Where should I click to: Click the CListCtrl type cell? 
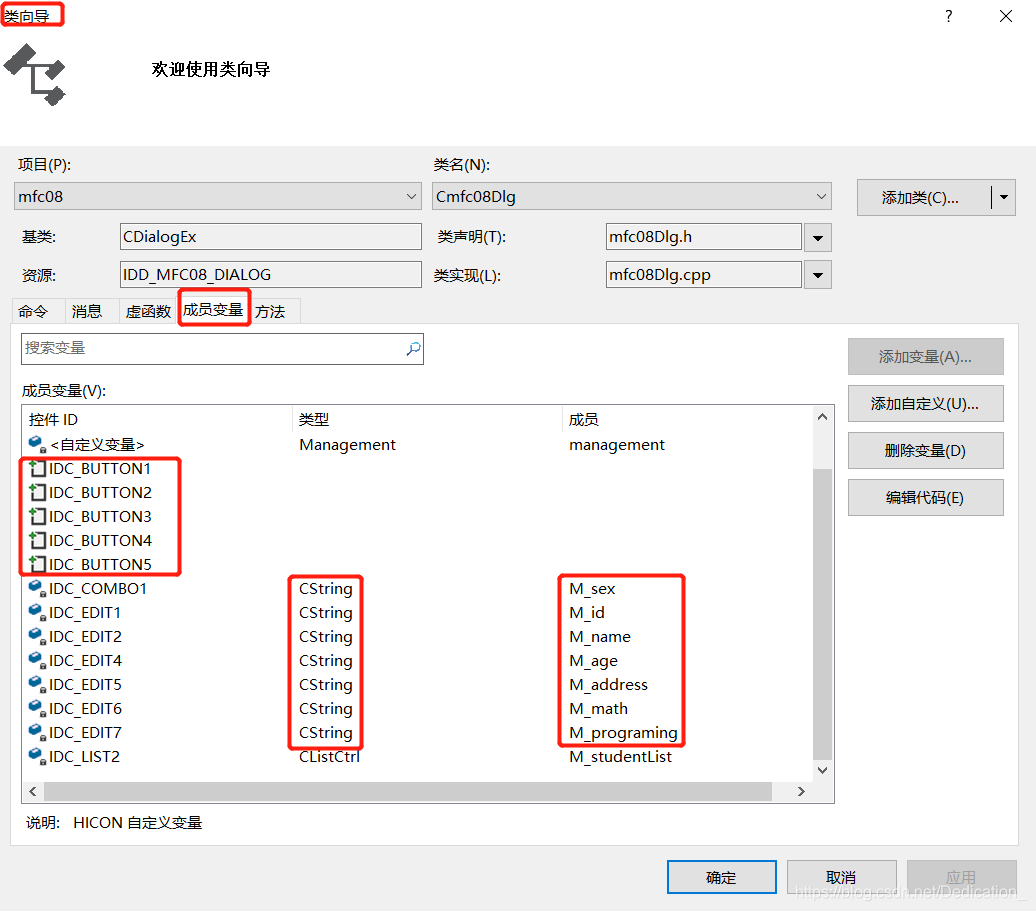329,756
